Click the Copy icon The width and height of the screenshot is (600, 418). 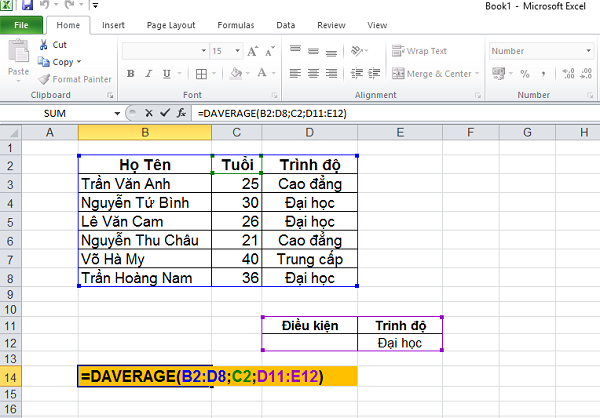click(x=44, y=62)
